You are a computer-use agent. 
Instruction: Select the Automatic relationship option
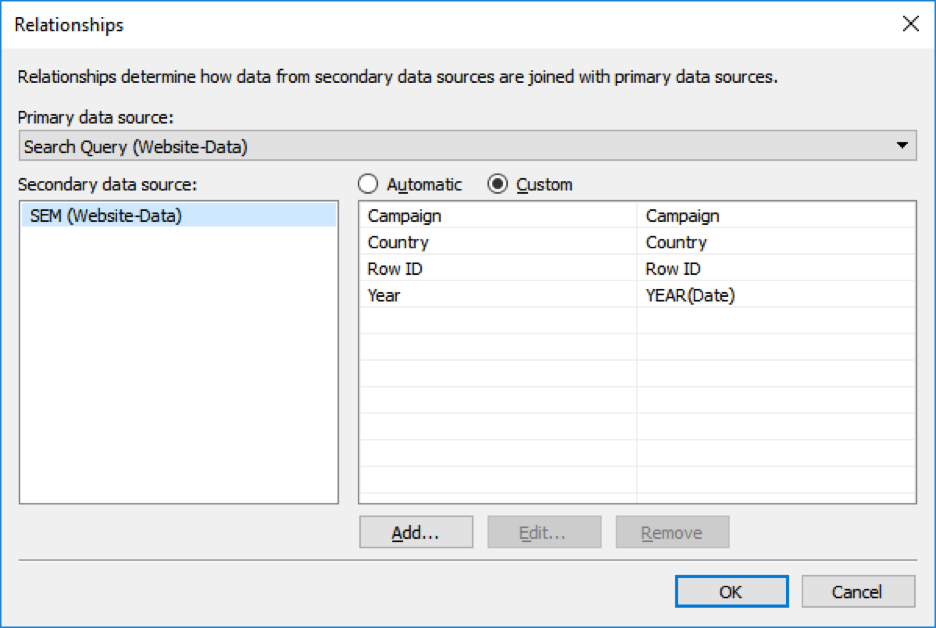(370, 184)
